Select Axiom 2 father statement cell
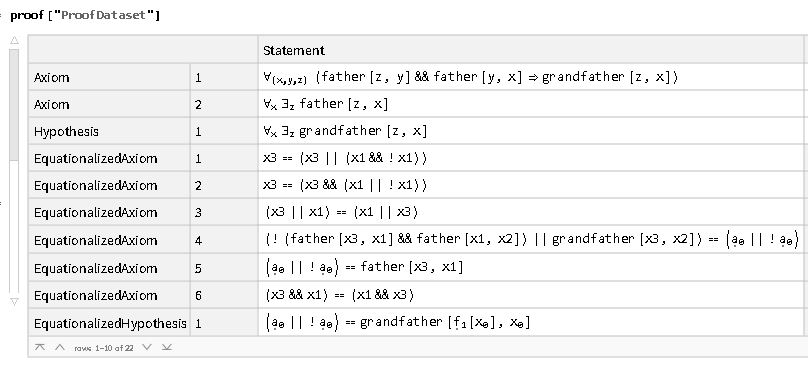Screen dimensions: 808x370 530,105
